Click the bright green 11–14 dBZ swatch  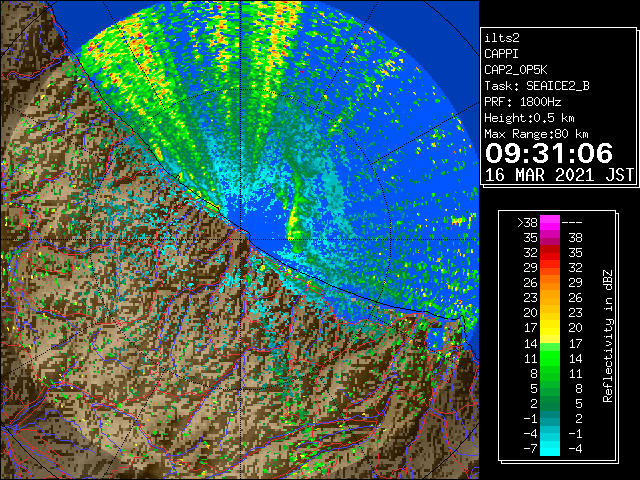550,358
